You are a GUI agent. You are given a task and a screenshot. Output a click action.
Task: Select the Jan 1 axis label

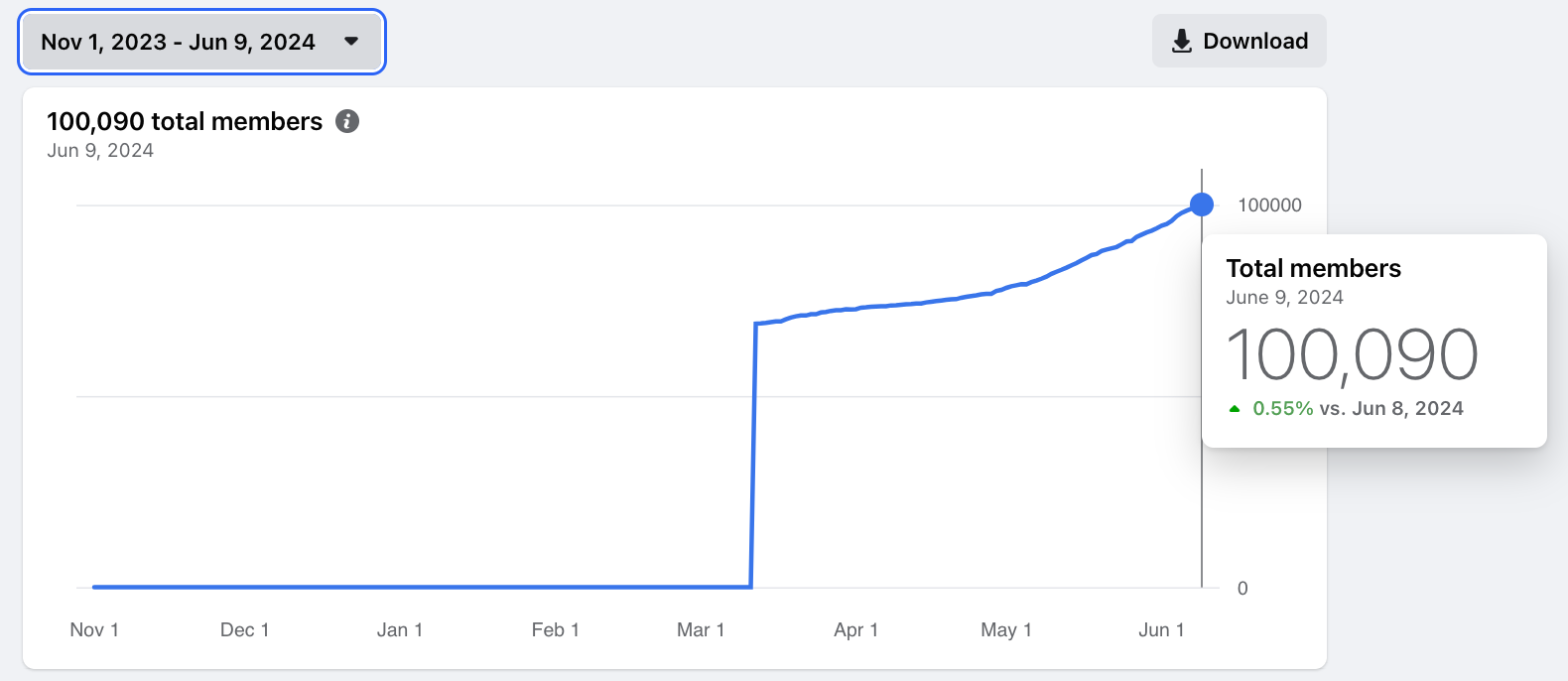(x=400, y=630)
